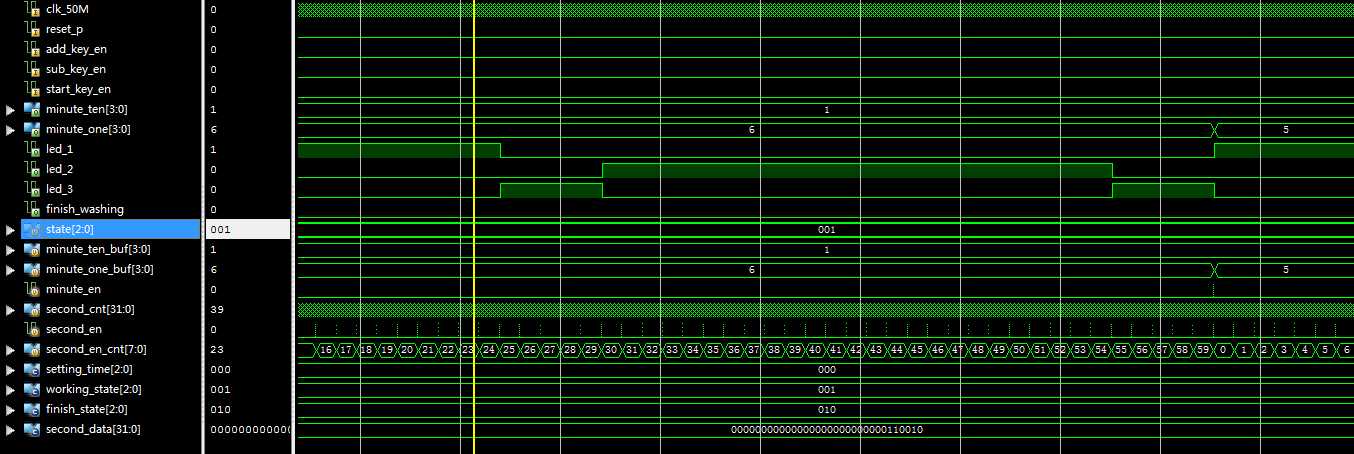
Task: Click the led_1 output signal icon
Action: coord(31,149)
